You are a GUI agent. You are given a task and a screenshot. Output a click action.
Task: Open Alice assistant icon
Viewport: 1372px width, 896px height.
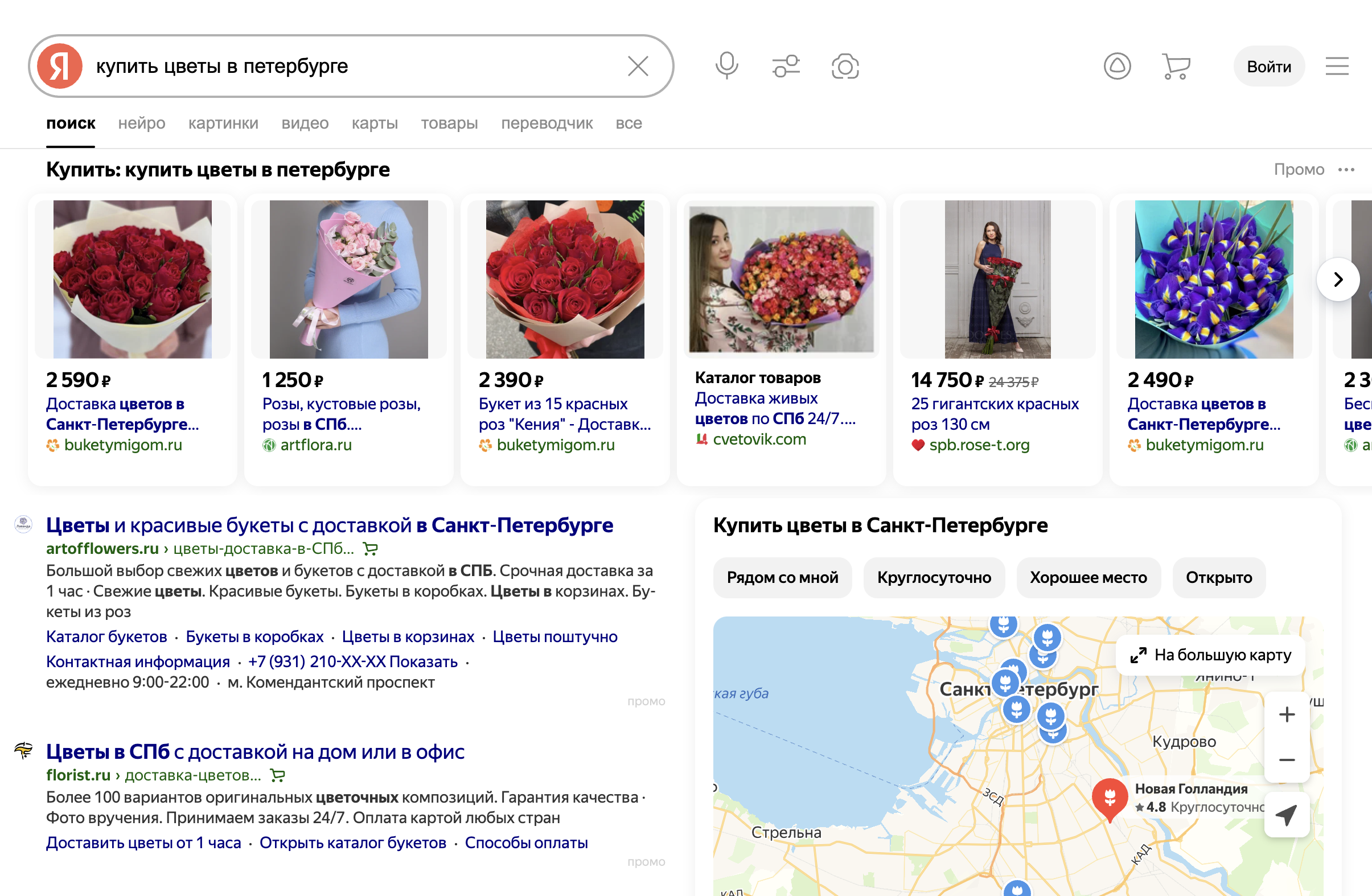1117,66
